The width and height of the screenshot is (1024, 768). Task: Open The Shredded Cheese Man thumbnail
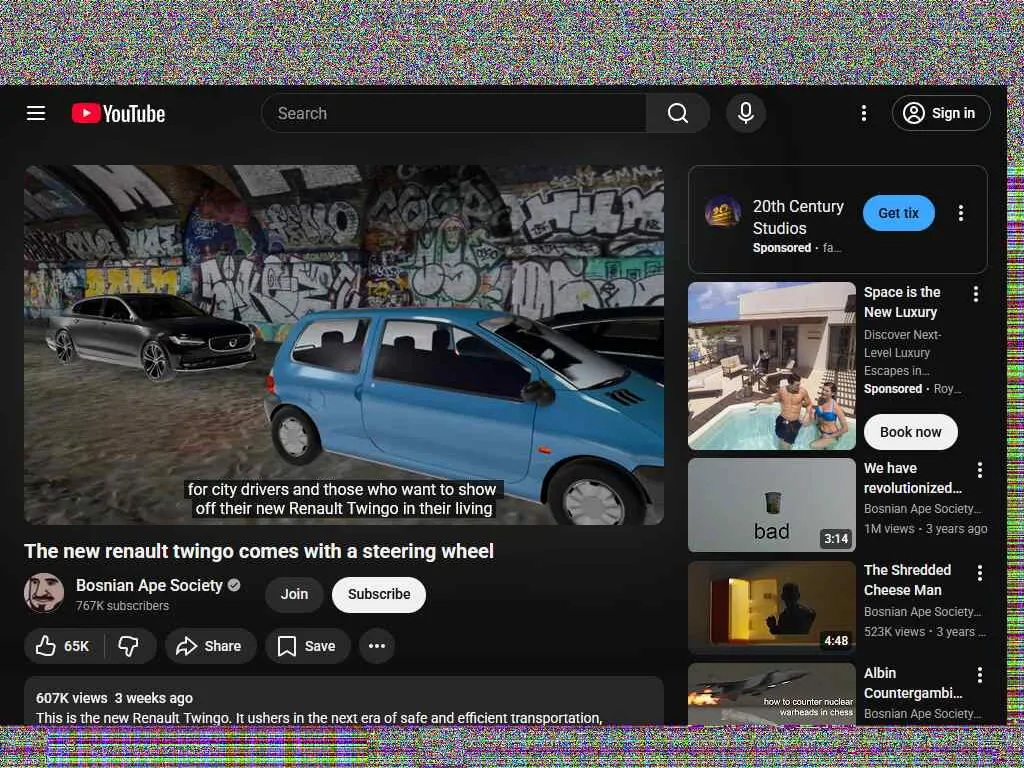point(771,607)
